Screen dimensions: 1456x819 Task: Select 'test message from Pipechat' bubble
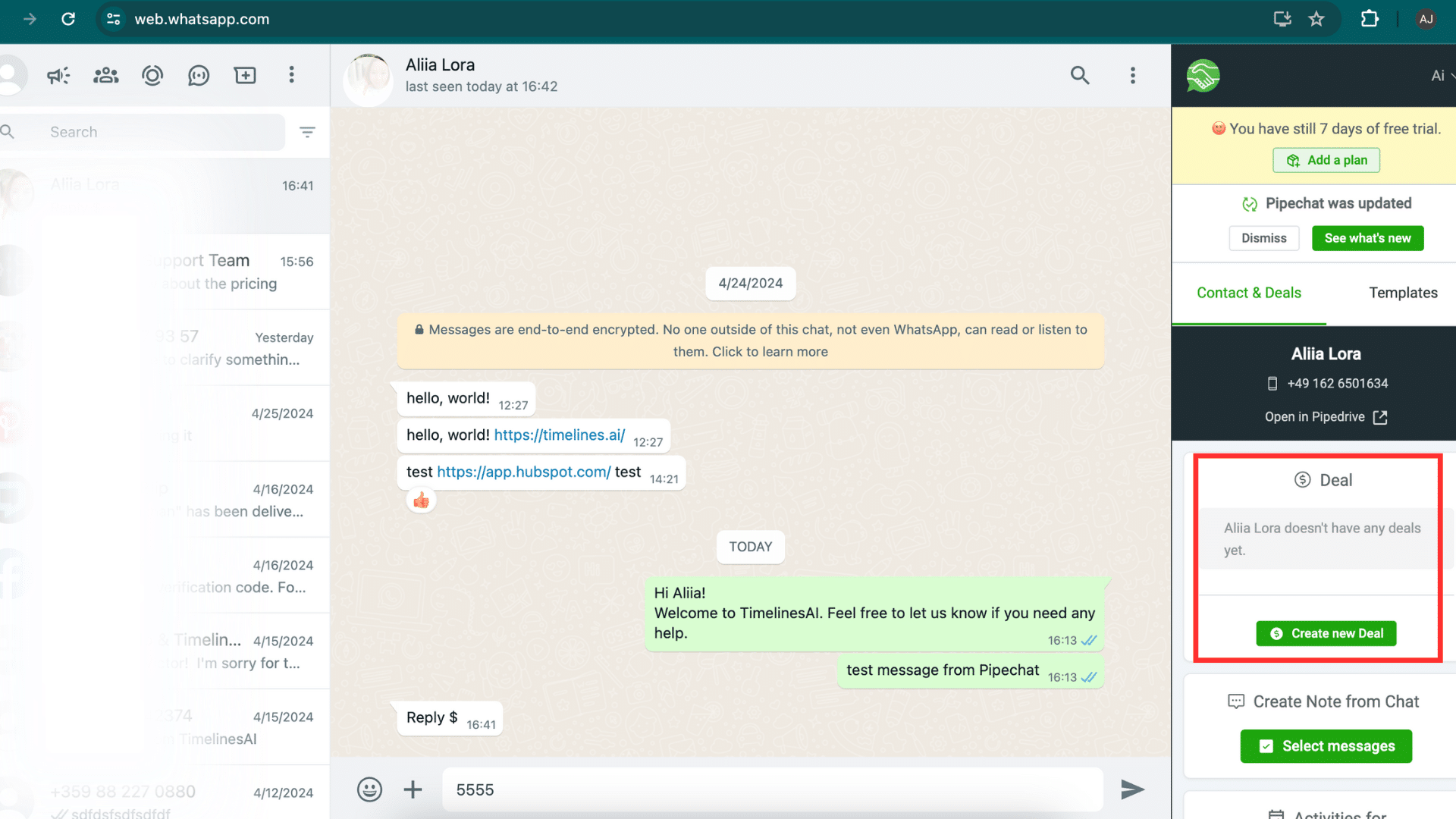click(x=970, y=671)
